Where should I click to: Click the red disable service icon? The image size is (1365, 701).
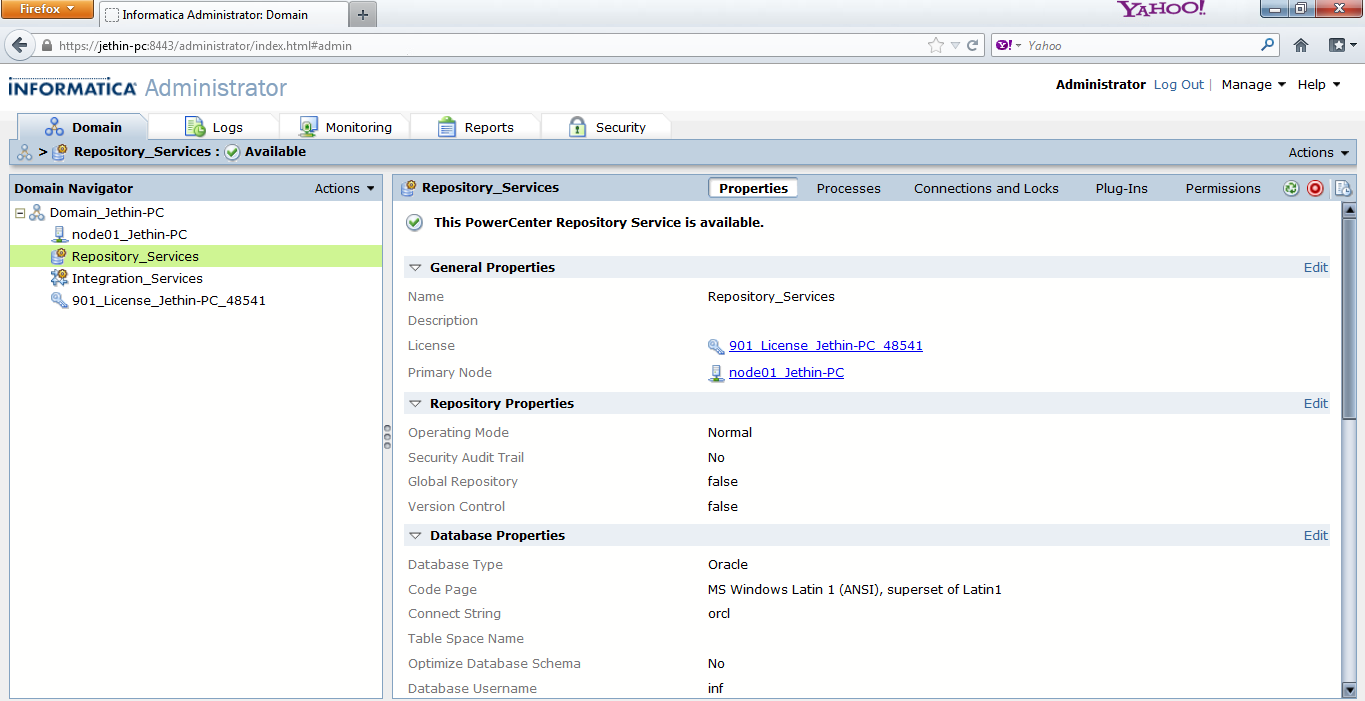(1315, 188)
